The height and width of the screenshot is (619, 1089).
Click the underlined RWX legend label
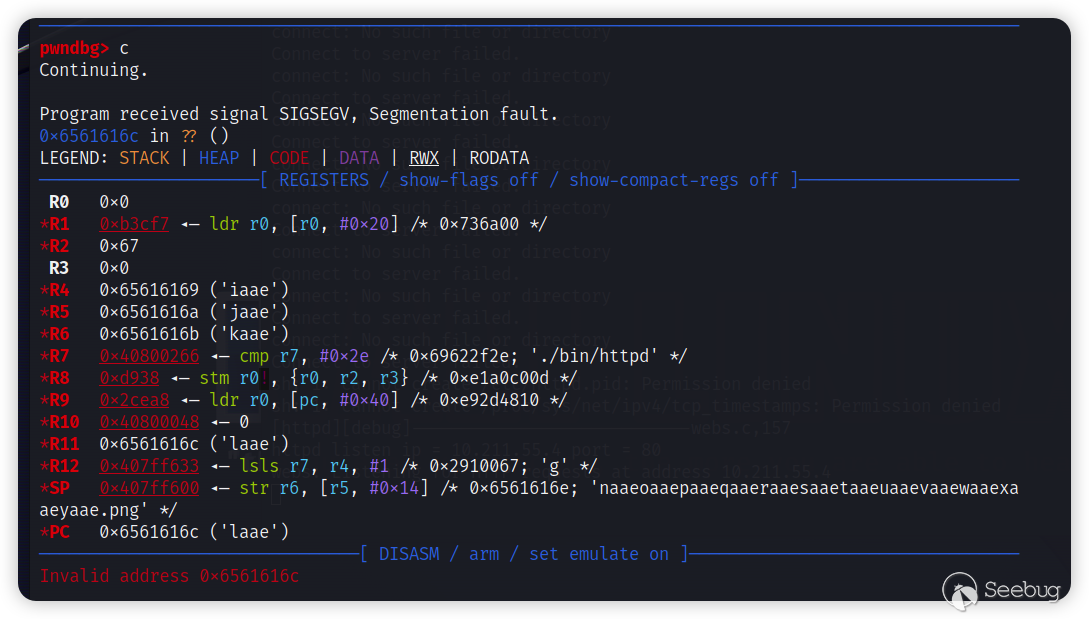424,158
